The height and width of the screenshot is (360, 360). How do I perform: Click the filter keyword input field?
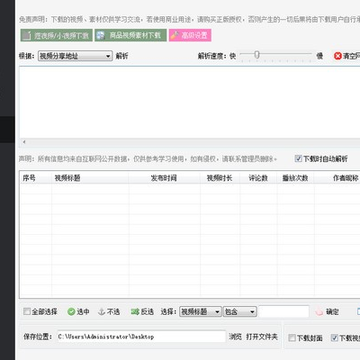click(x=284, y=312)
